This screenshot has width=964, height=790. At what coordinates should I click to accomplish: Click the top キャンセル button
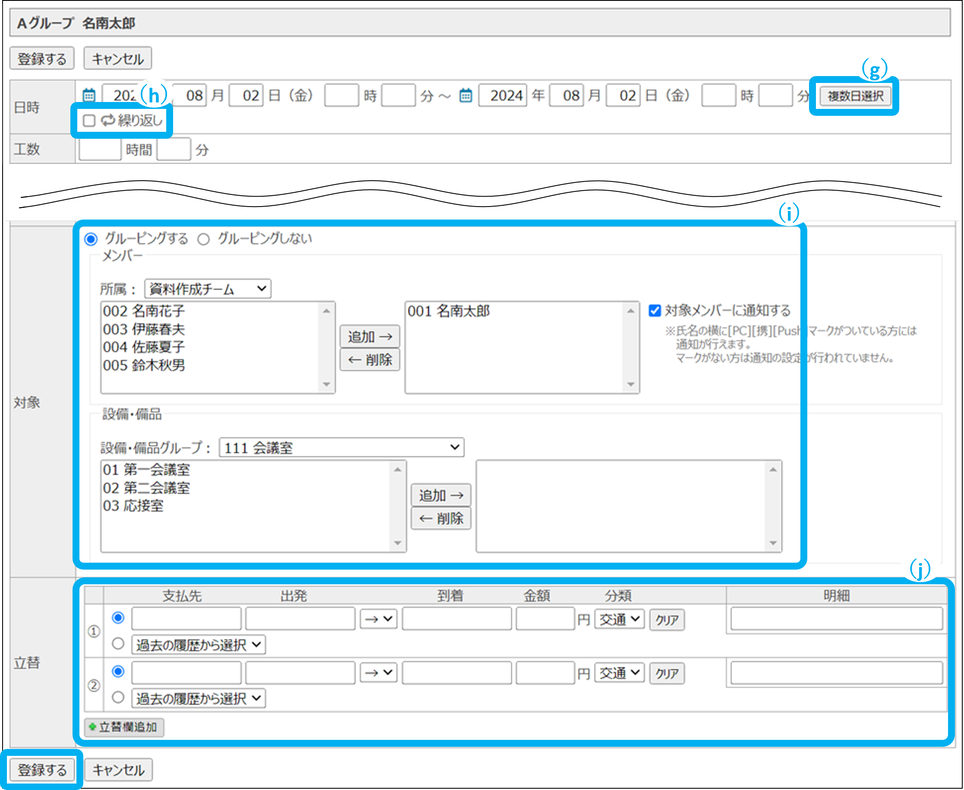118,59
